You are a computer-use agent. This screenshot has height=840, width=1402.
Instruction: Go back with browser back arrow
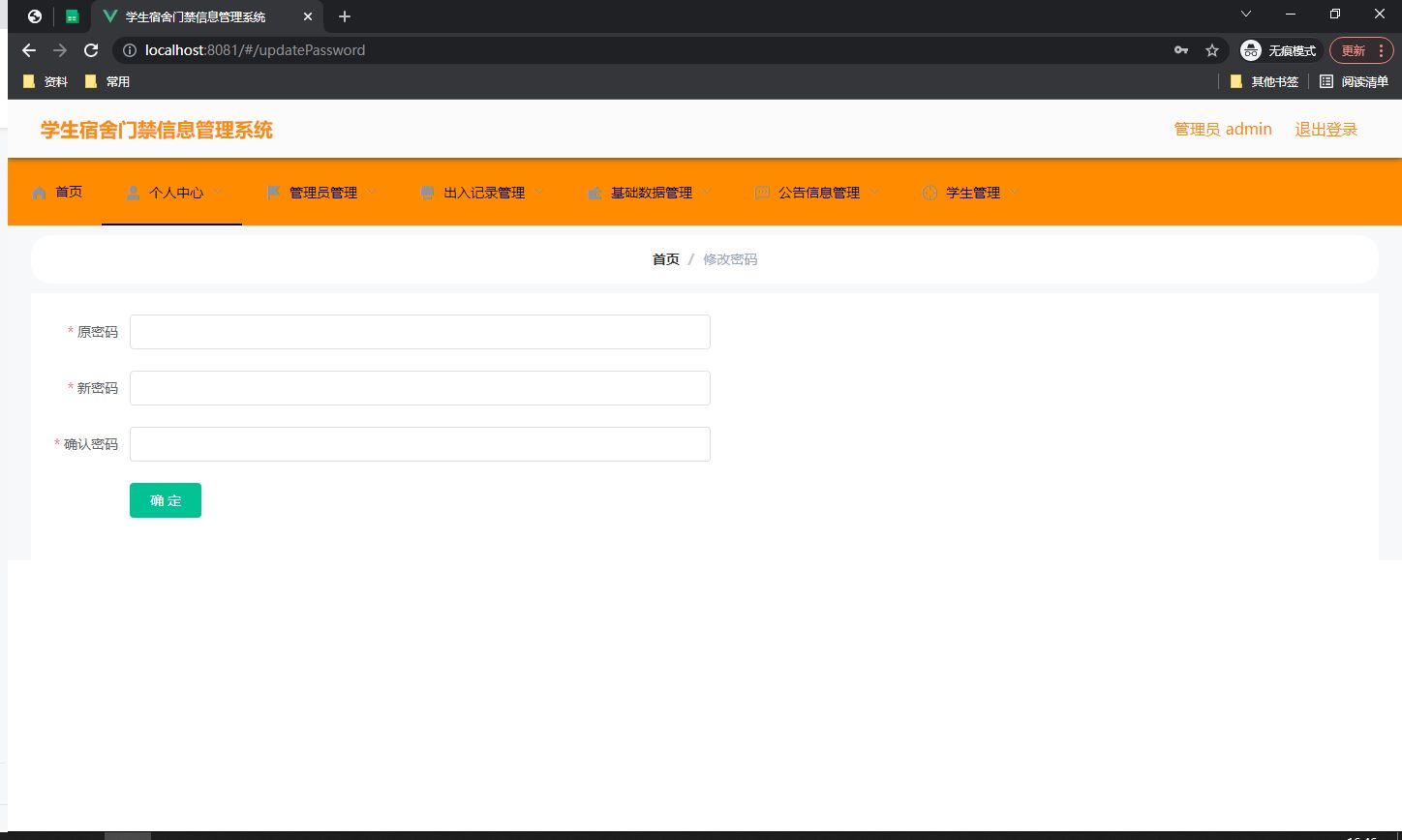coord(29,50)
